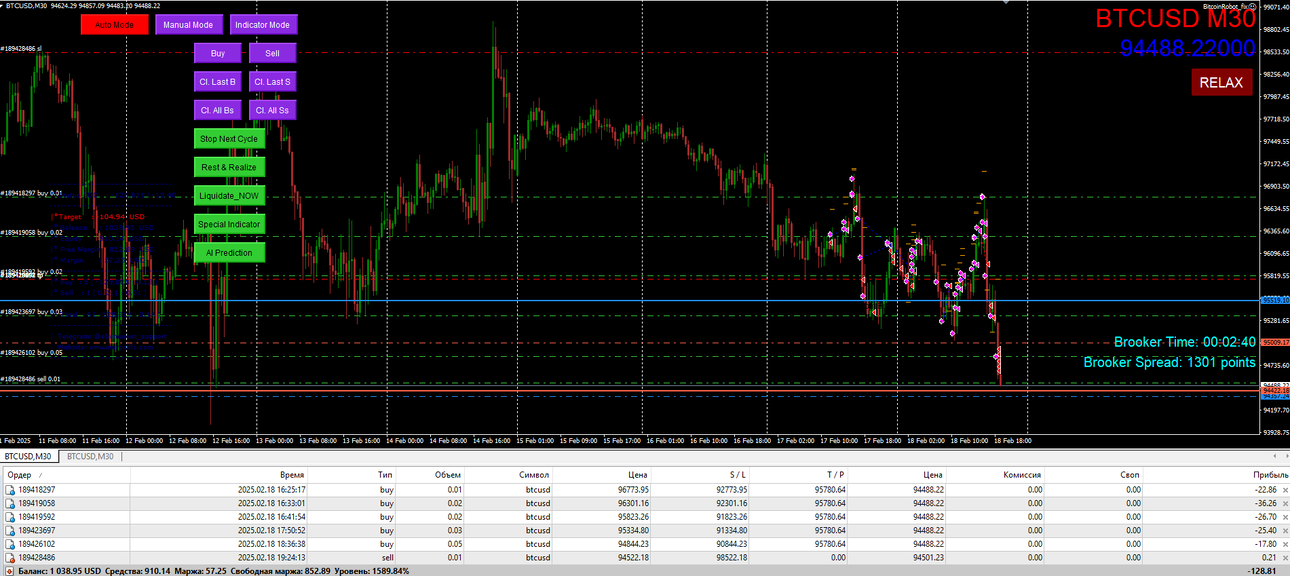Switch to Manual Mode
Screen dimensions: 1290x576
click(x=188, y=24)
